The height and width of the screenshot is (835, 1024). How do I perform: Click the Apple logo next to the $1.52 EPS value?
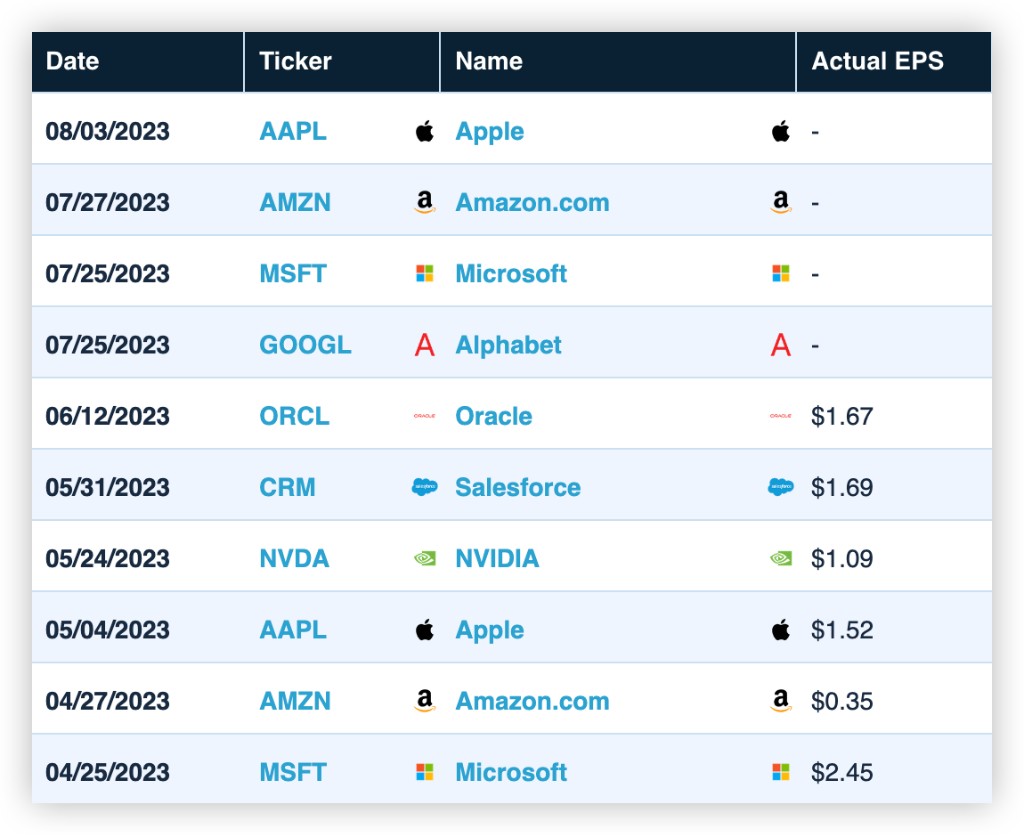pyautogui.click(x=780, y=630)
